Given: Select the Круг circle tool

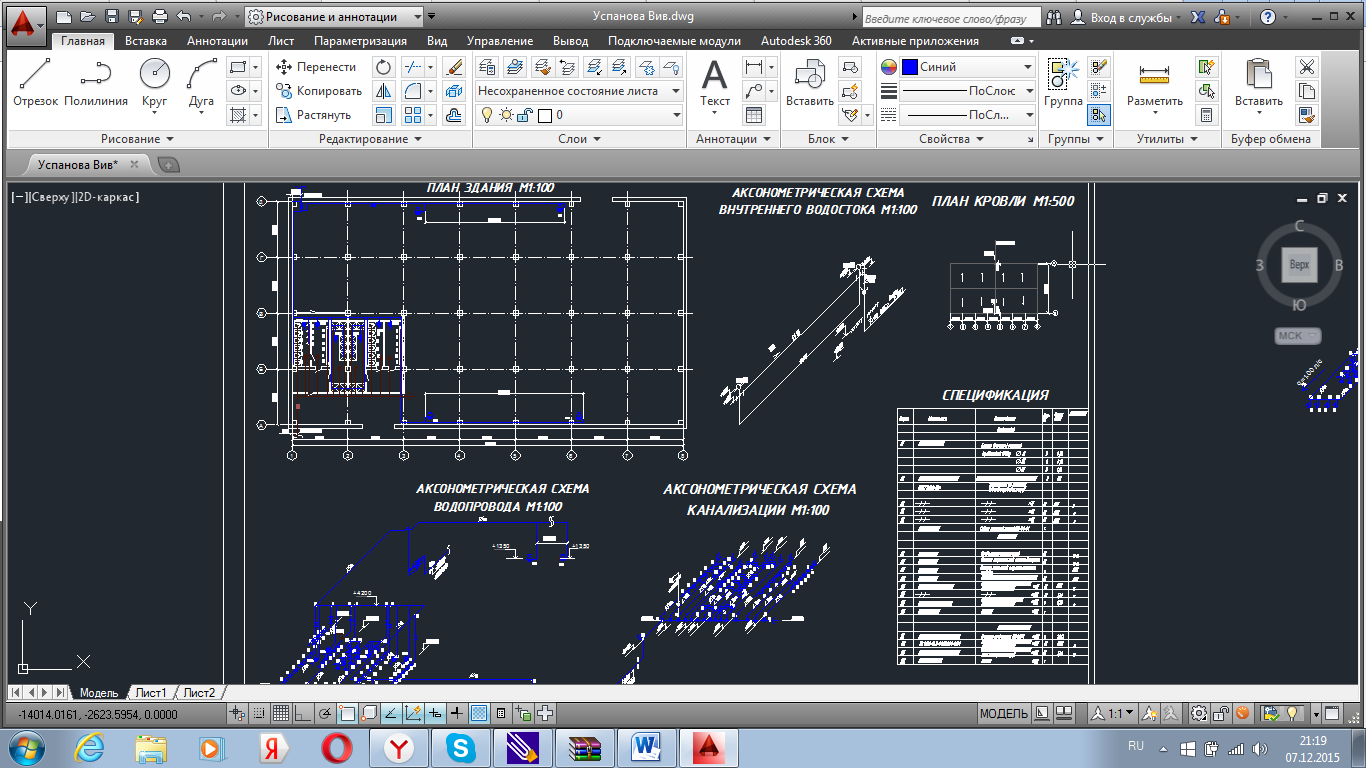Looking at the screenshot, I should point(154,82).
